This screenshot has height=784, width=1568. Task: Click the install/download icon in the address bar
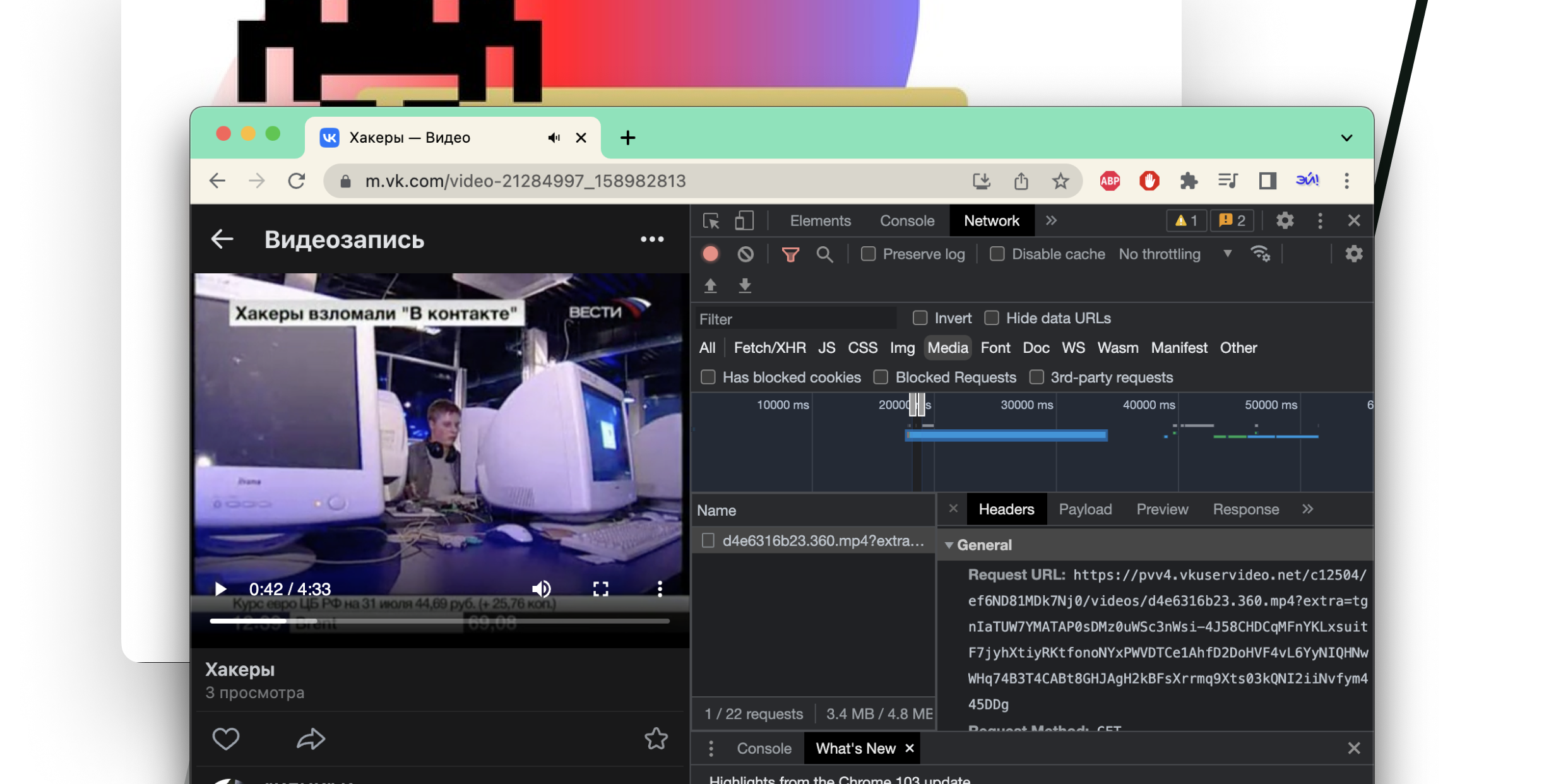click(x=982, y=181)
